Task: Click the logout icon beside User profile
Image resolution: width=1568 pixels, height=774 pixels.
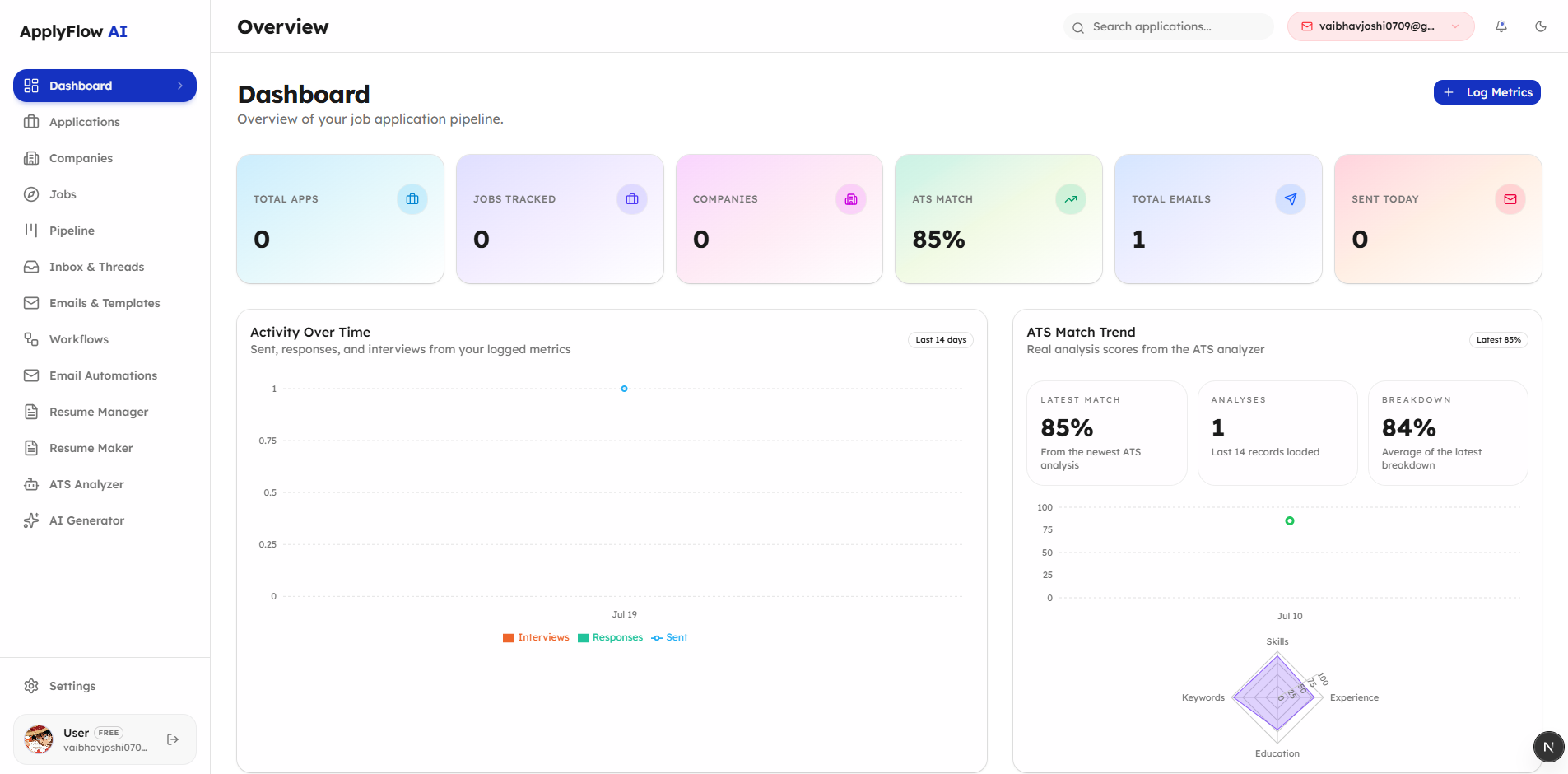Action: click(x=173, y=739)
